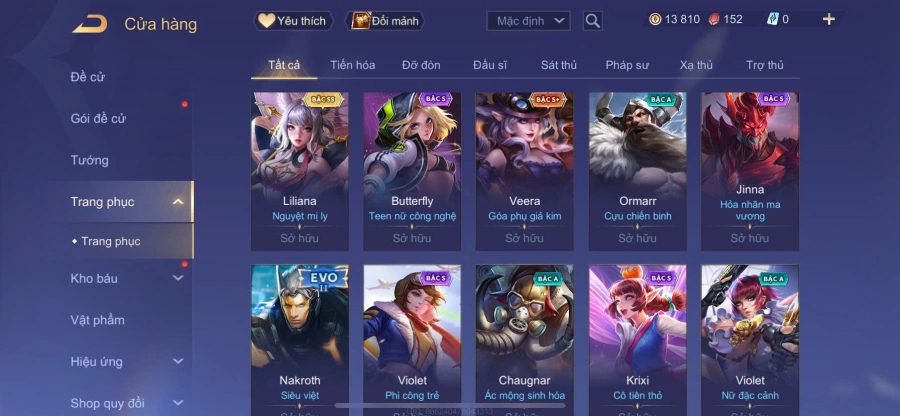Switch to the Pháp sư tab
Image resolution: width=900 pixels, height=416 pixels.
[627, 65]
